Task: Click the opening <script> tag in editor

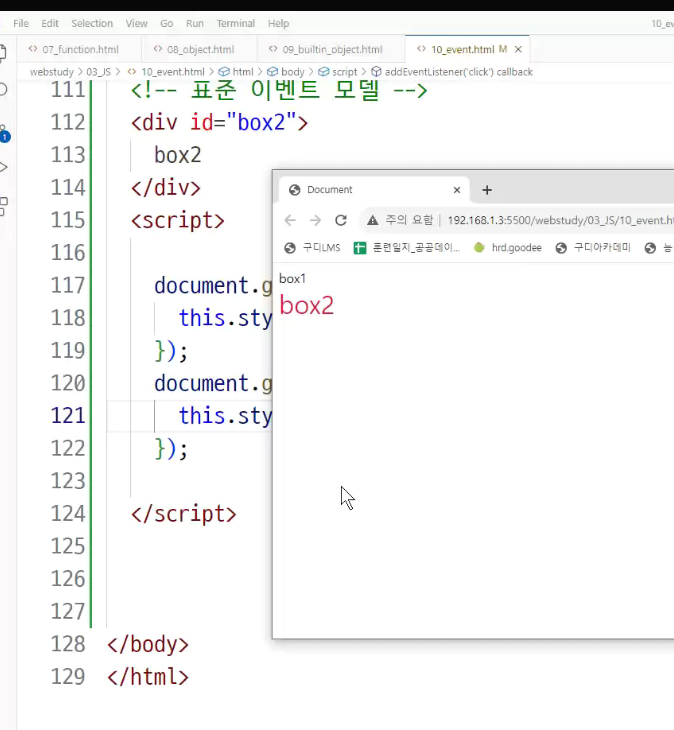Action: pyautogui.click(x=178, y=220)
